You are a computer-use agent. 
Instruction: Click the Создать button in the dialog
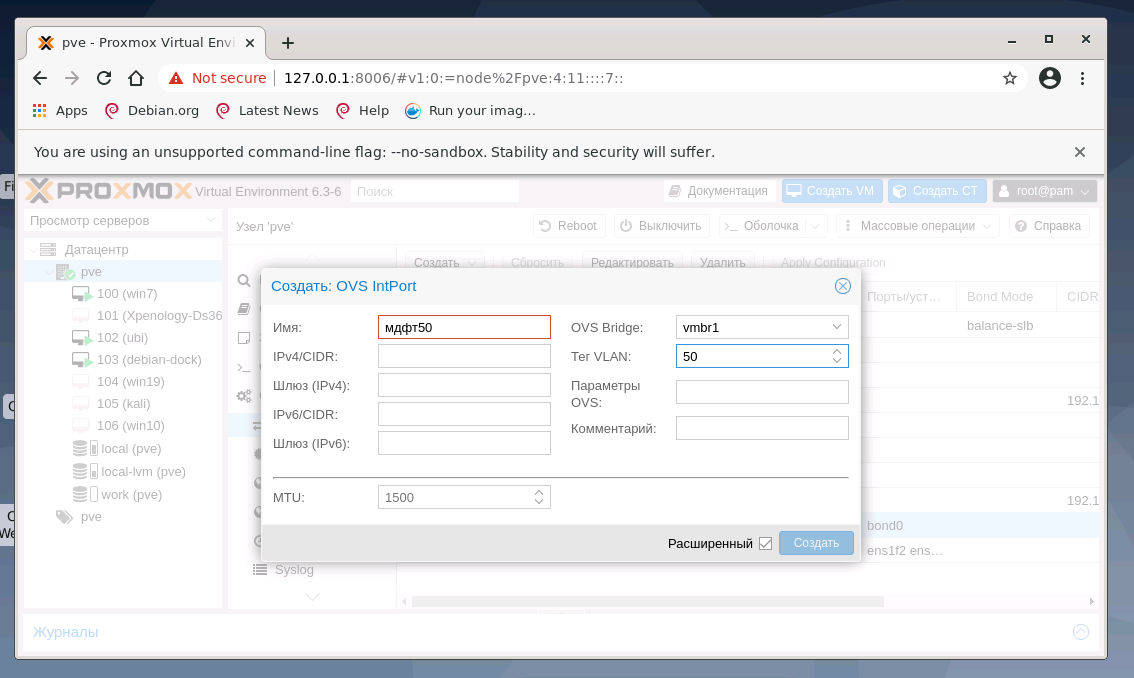(816, 543)
